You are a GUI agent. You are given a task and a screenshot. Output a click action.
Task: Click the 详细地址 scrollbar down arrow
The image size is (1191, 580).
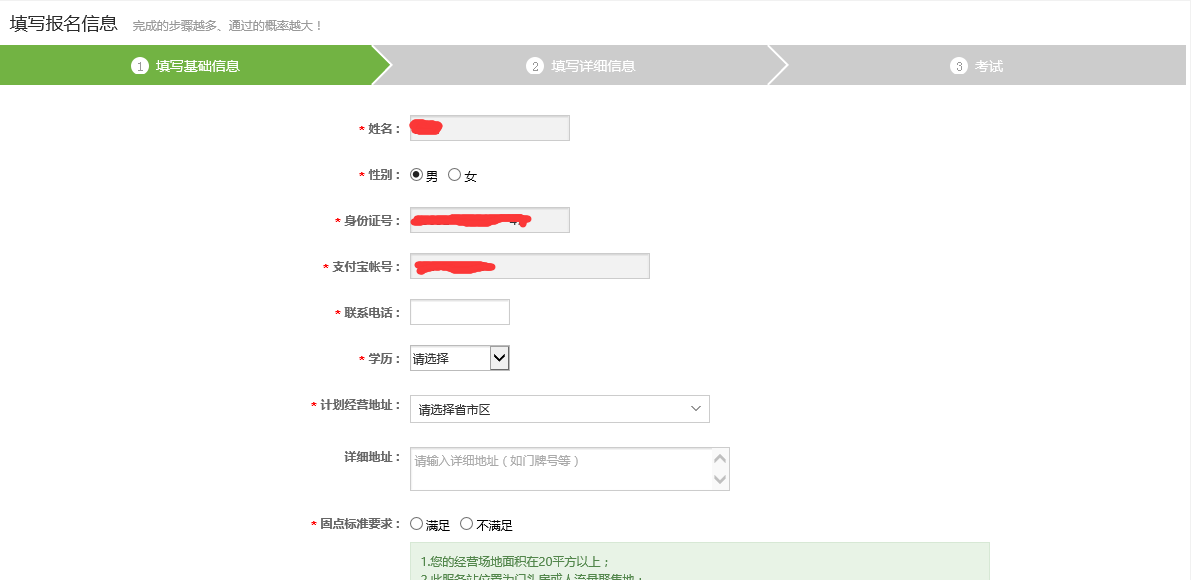click(719, 480)
